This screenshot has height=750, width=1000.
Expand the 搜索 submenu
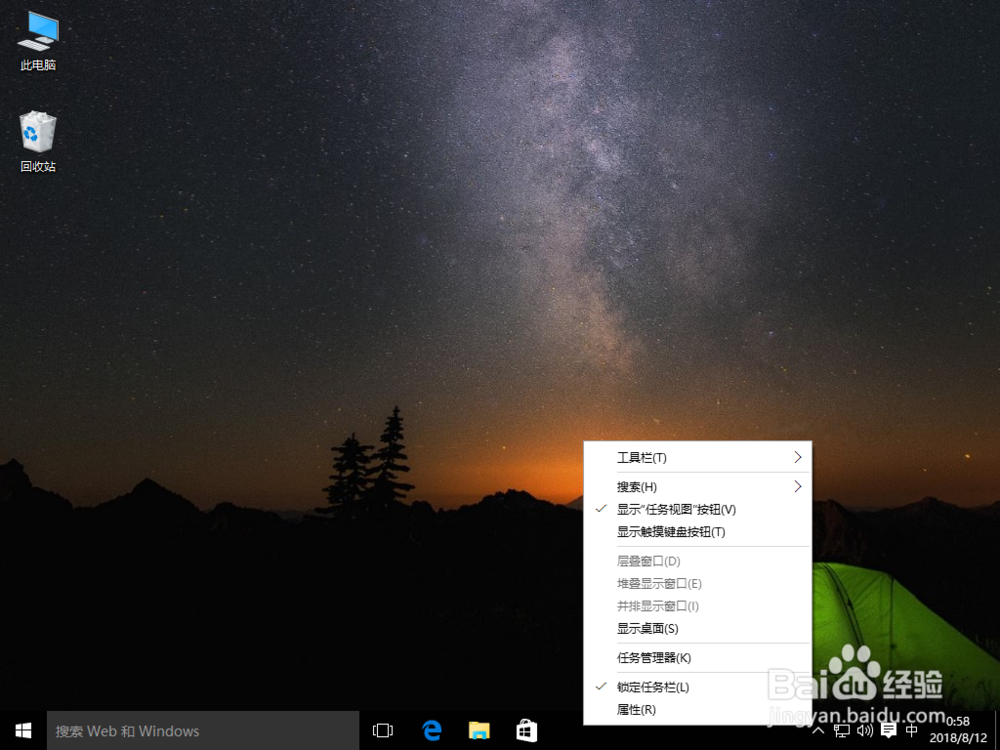click(x=636, y=486)
